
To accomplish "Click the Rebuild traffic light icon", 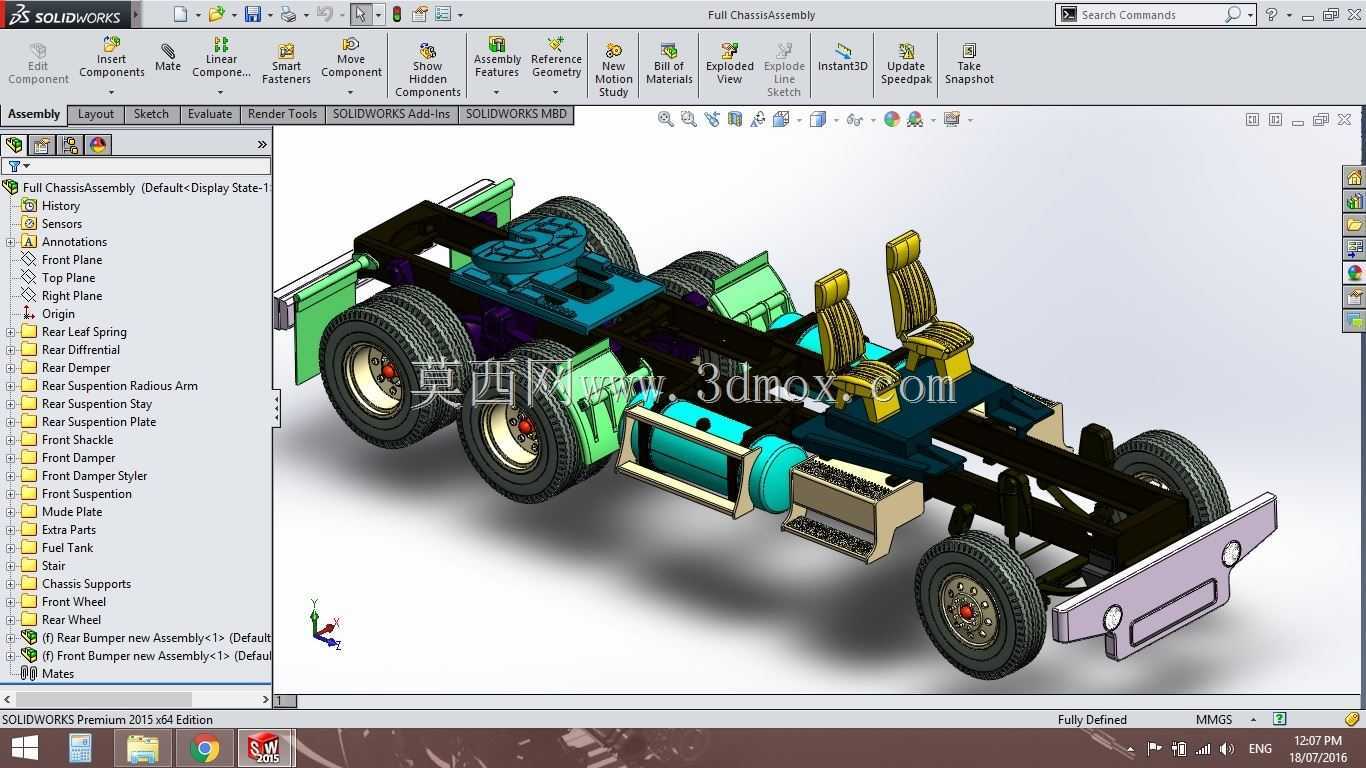I will pyautogui.click(x=397, y=14).
